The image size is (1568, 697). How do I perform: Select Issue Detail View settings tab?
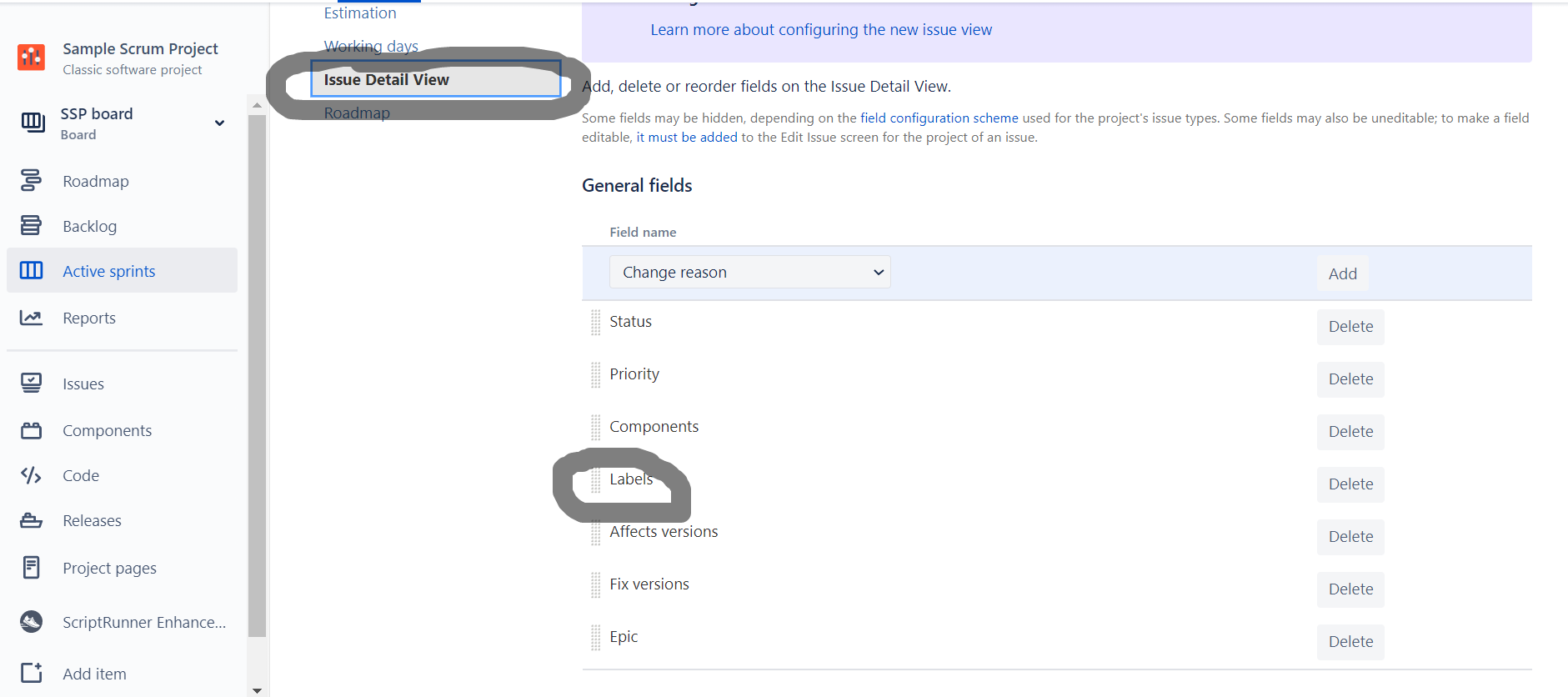(x=435, y=79)
